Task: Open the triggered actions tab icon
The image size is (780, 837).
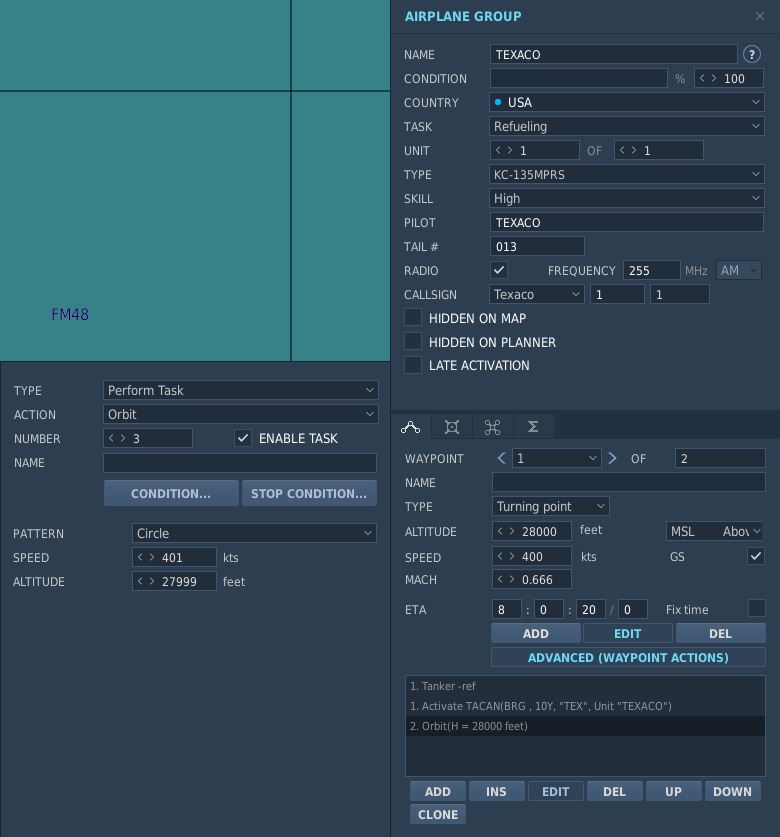Action: [x=492, y=427]
